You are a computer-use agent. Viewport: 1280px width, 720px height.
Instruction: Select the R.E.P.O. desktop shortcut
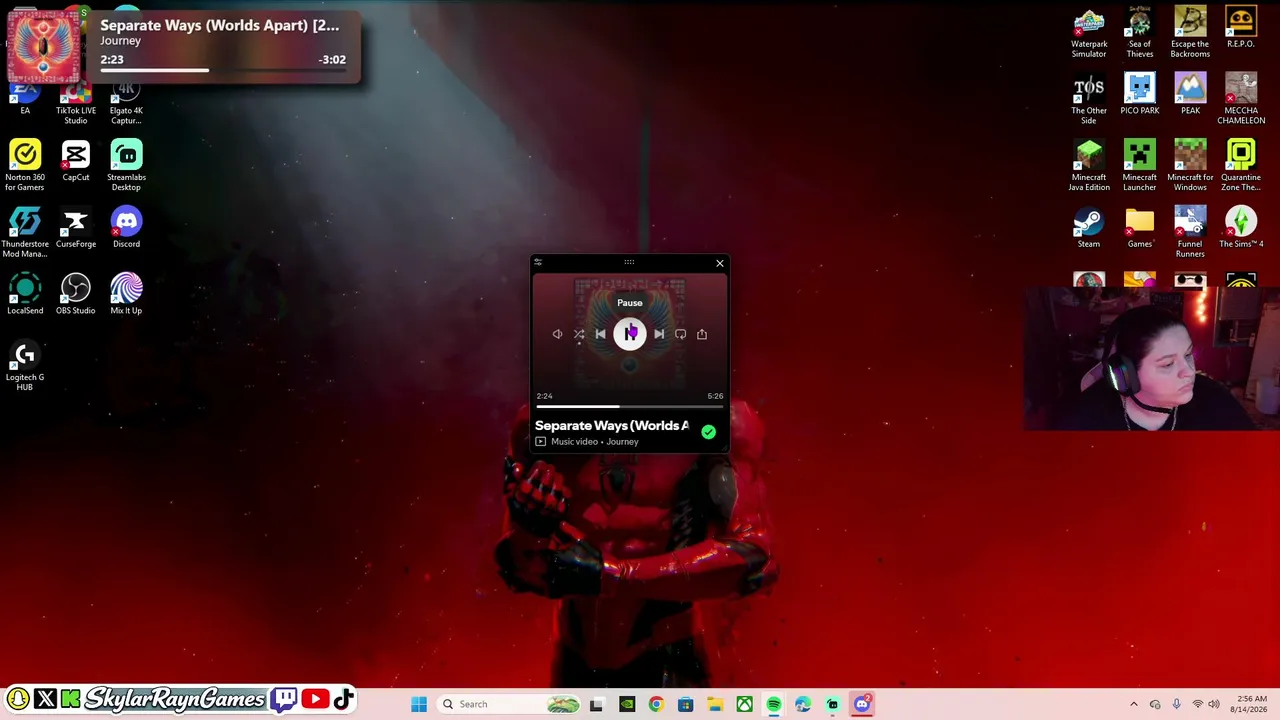(x=1241, y=28)
